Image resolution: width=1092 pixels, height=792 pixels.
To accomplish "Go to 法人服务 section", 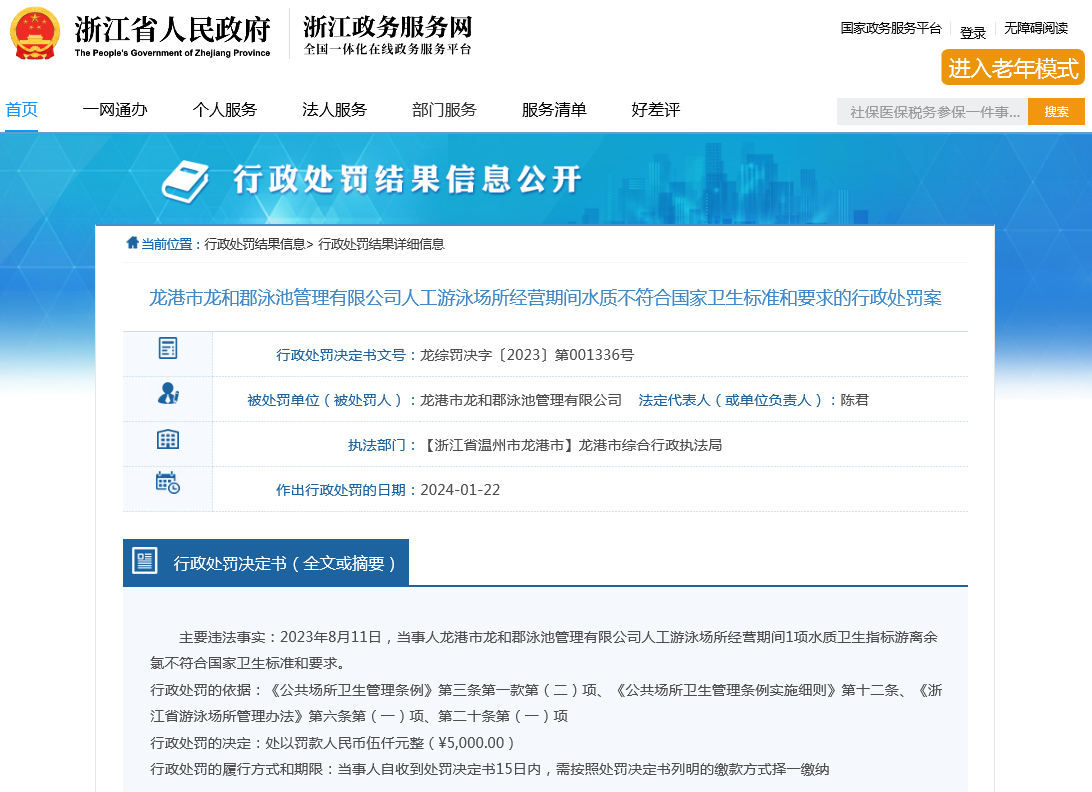I will (334, 109).
